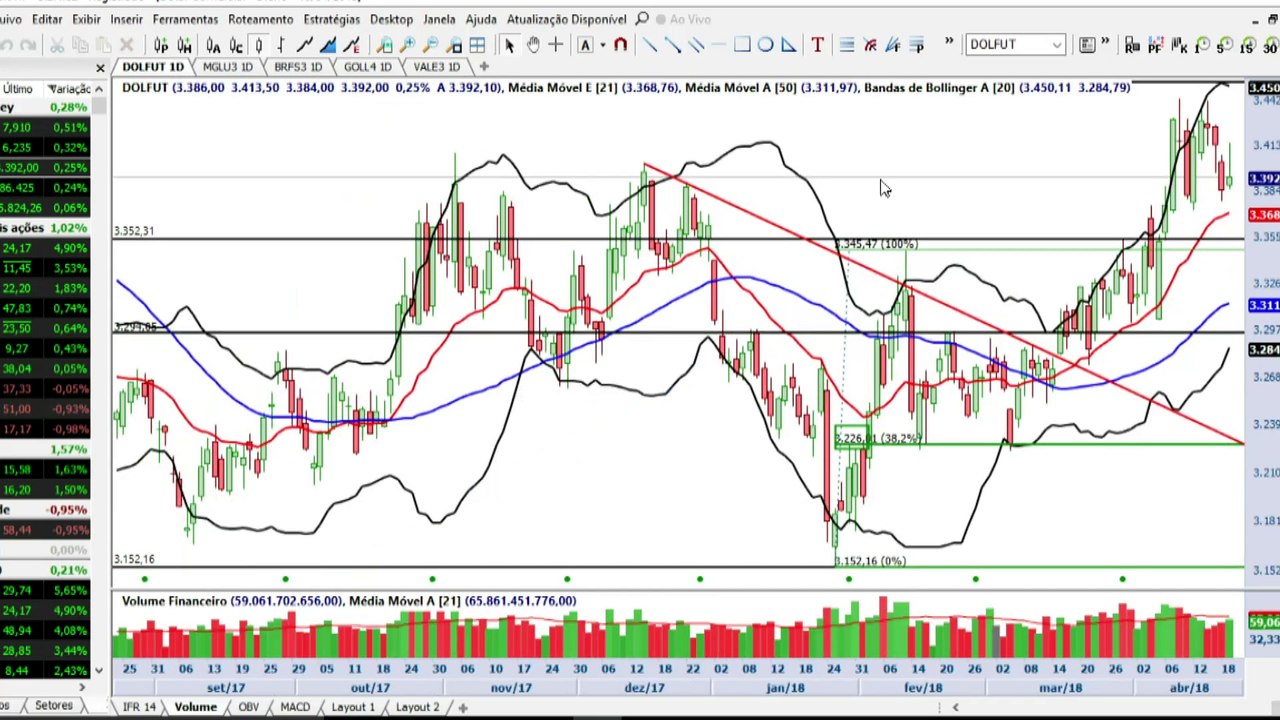Select the crosshair cursor tool
This screenshot has width=1280, height=720.
click(x=555, y=45)
